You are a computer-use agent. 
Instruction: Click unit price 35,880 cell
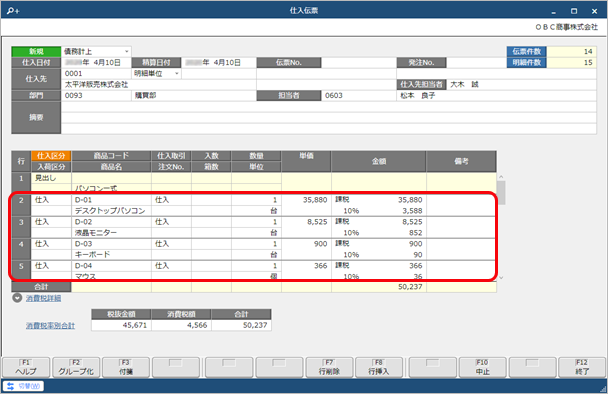pyautogui.click(x=306, y=200)
